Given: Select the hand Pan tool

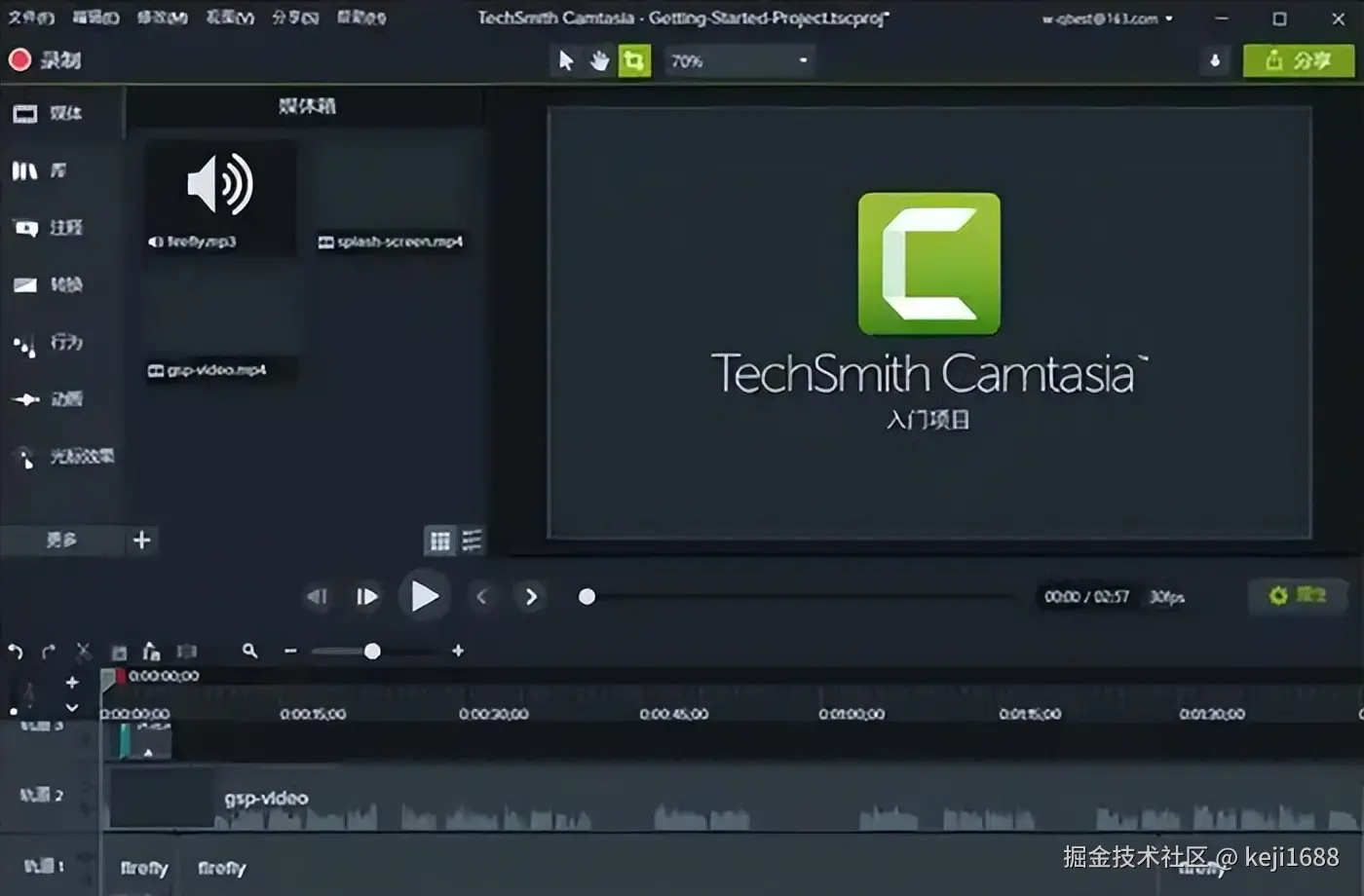Looking at the screenshot, I should (x=599, y=60).
